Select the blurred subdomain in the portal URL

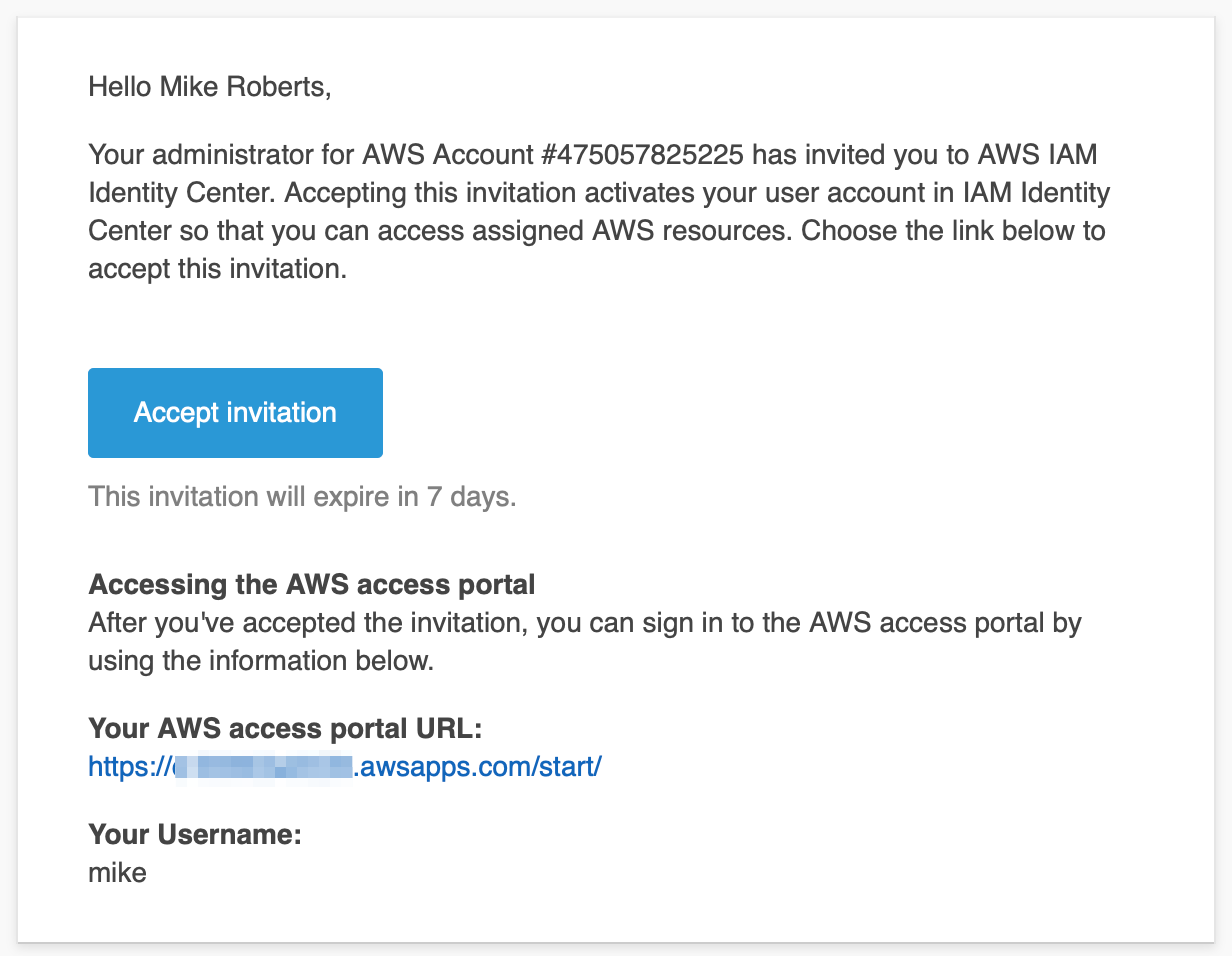coord(263,767)
